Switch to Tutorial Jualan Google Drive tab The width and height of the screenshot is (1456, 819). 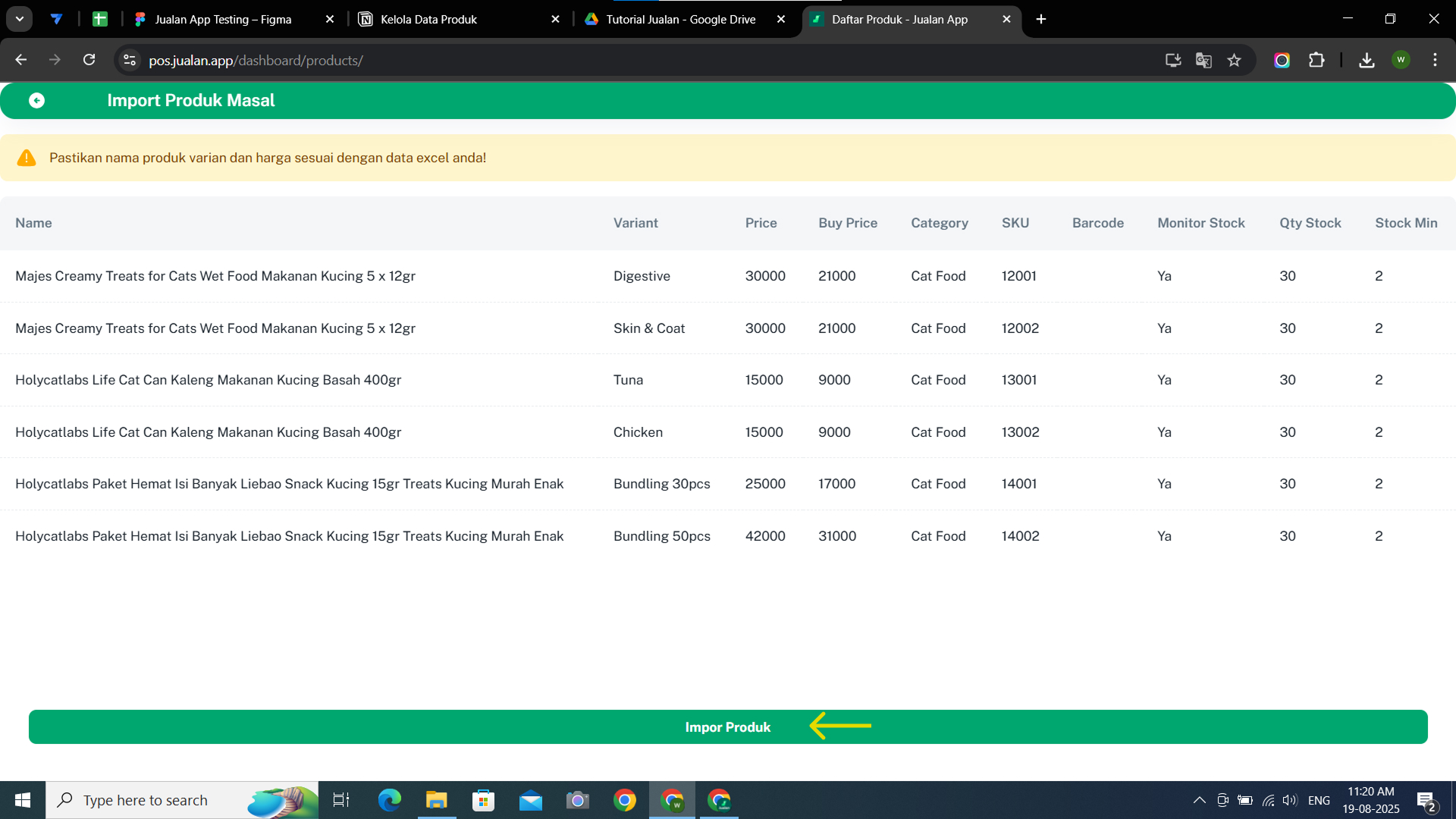click(x=679, y=19)
